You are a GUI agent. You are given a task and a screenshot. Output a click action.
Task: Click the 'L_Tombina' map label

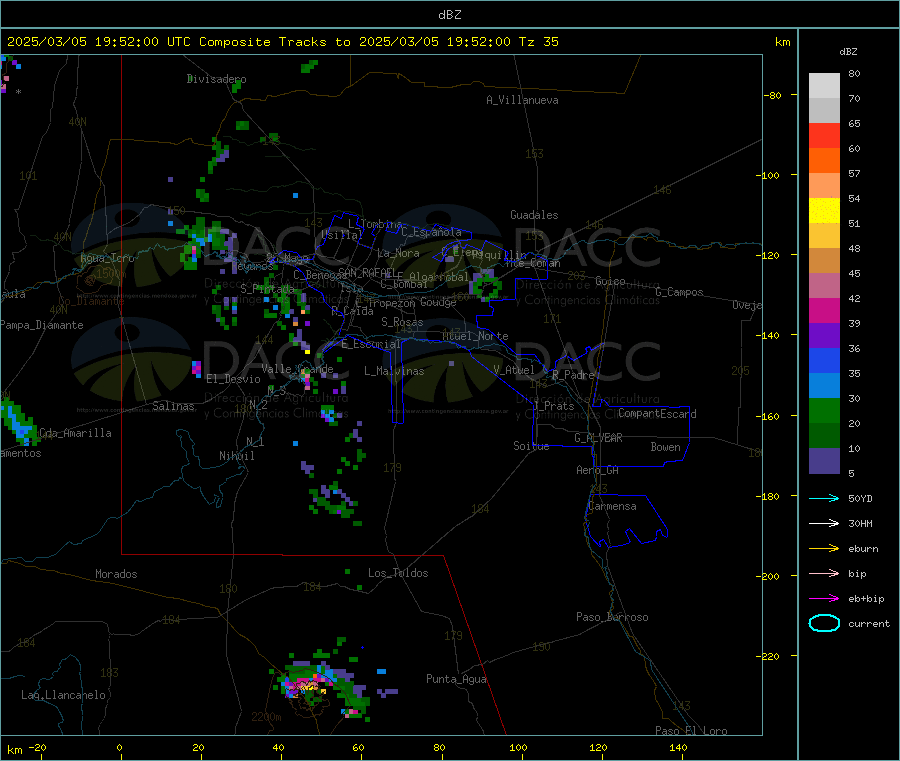(x=375, y=224)
